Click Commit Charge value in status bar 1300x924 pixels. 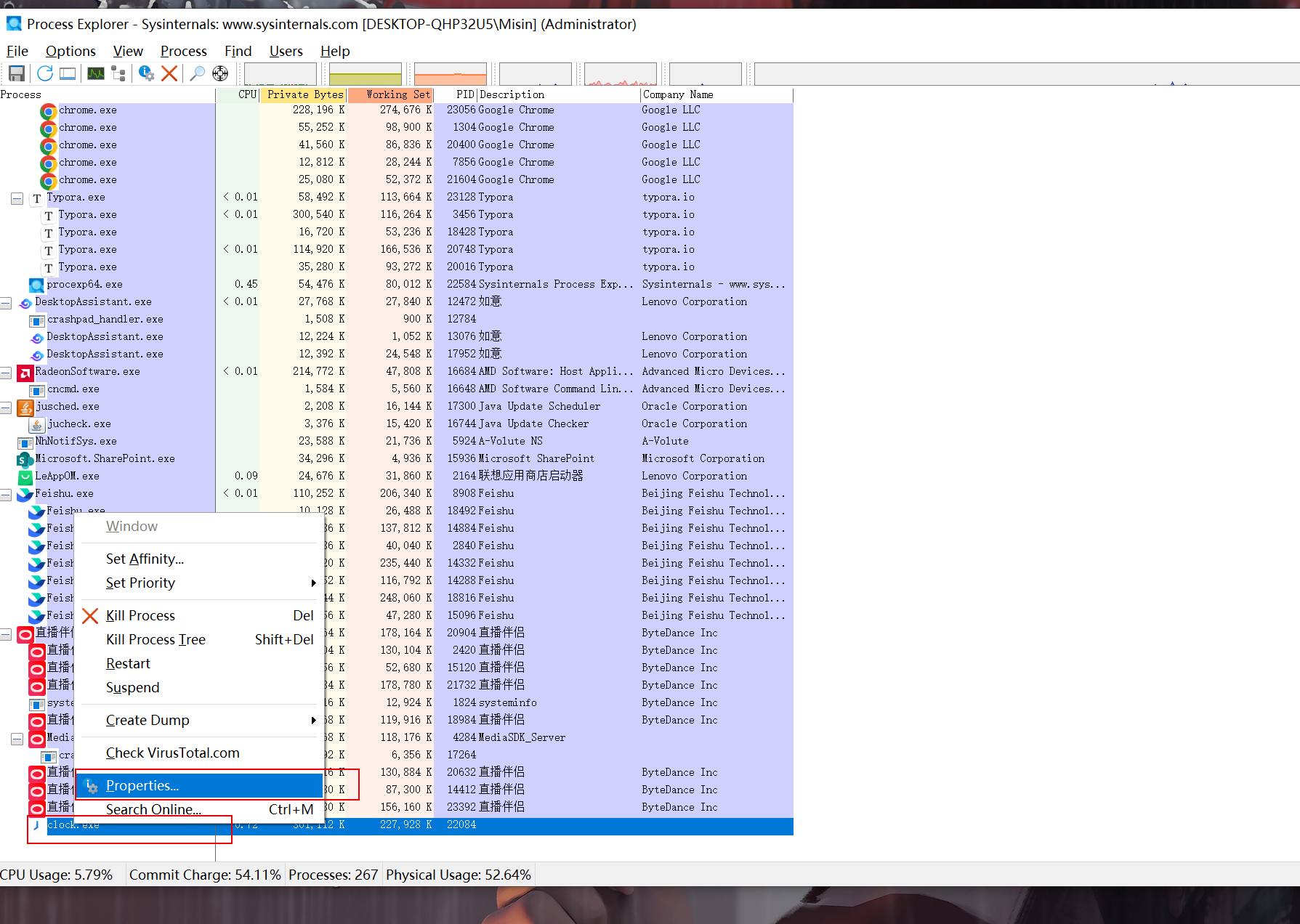205,875
